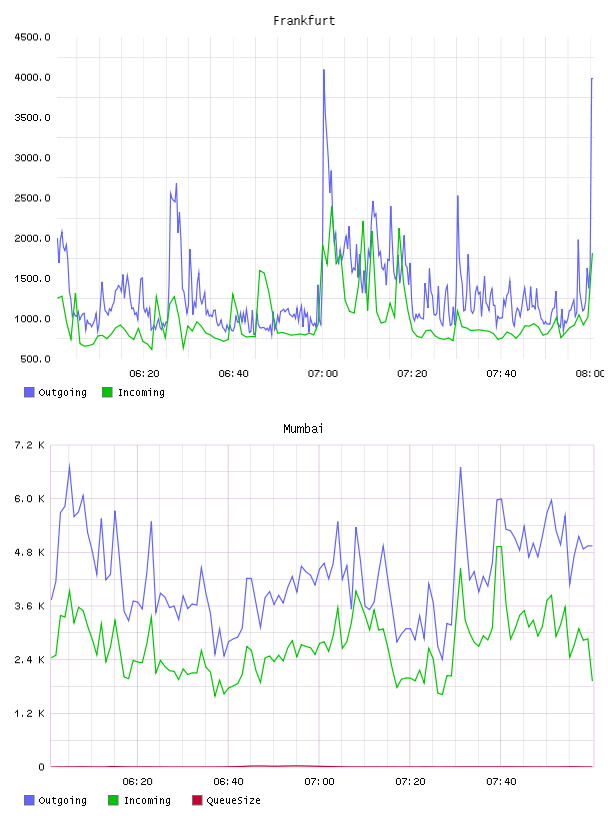This screenshot has height=816, width=608.
Task: Click the 07:00 time label in Frankfurt chart
Action: [x=323, y=374]
